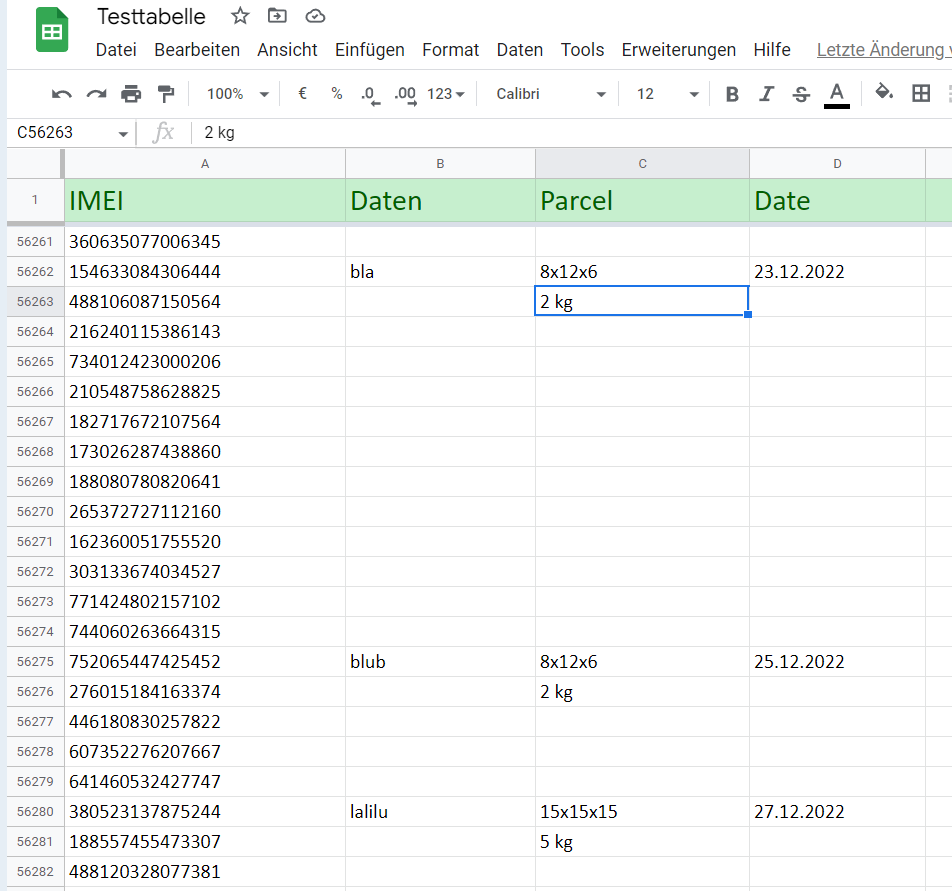Click the move to folder icon
Image resolution: width=952 pixels, height=891 pixels.
pos(277,16)
